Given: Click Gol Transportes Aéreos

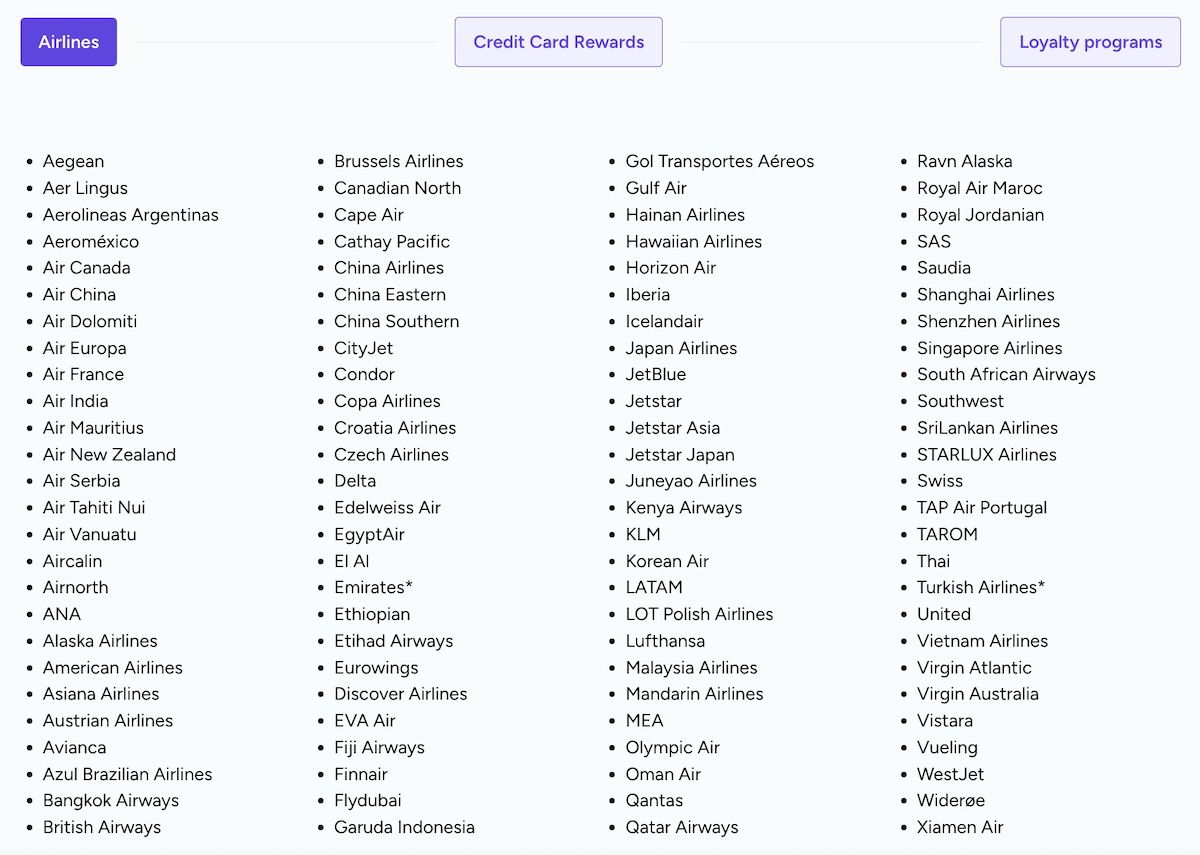Looking at the screenshot, I should (x=720, y=161).
